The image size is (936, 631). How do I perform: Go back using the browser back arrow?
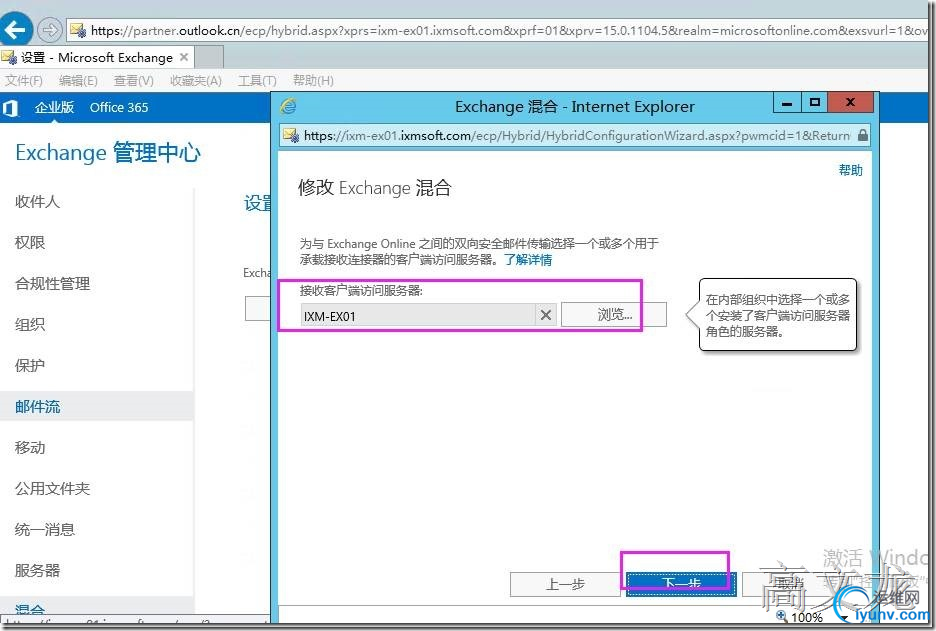coord(16,29)
